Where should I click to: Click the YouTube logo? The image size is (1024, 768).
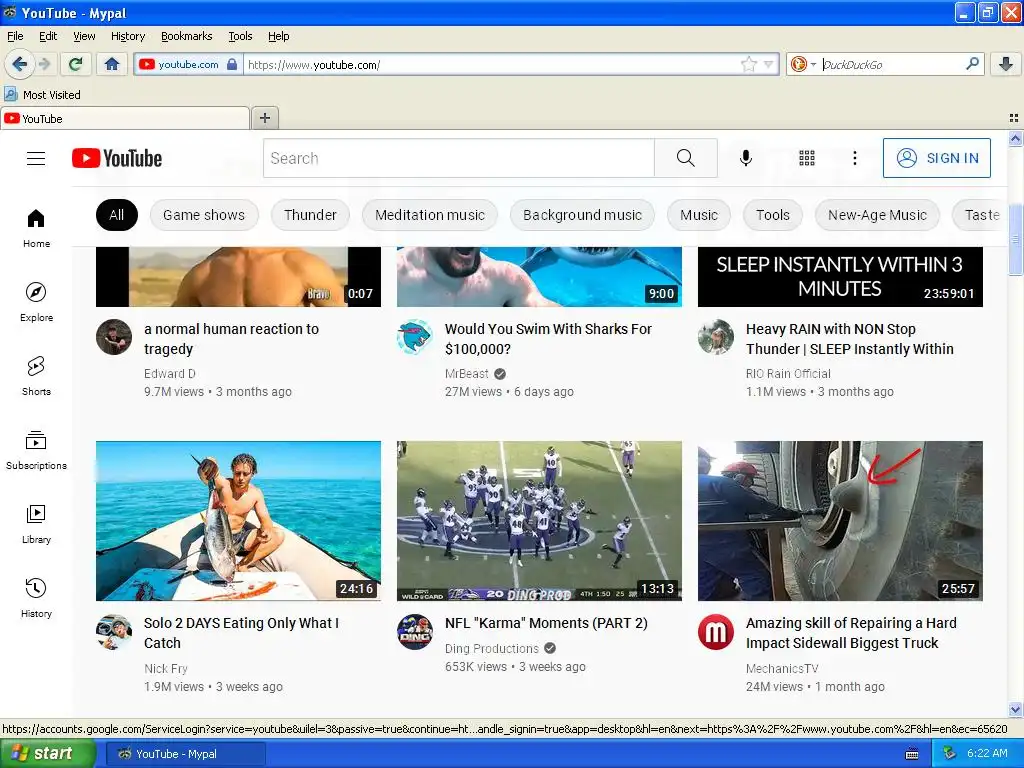pyautogui.click(x=117, y=158)
